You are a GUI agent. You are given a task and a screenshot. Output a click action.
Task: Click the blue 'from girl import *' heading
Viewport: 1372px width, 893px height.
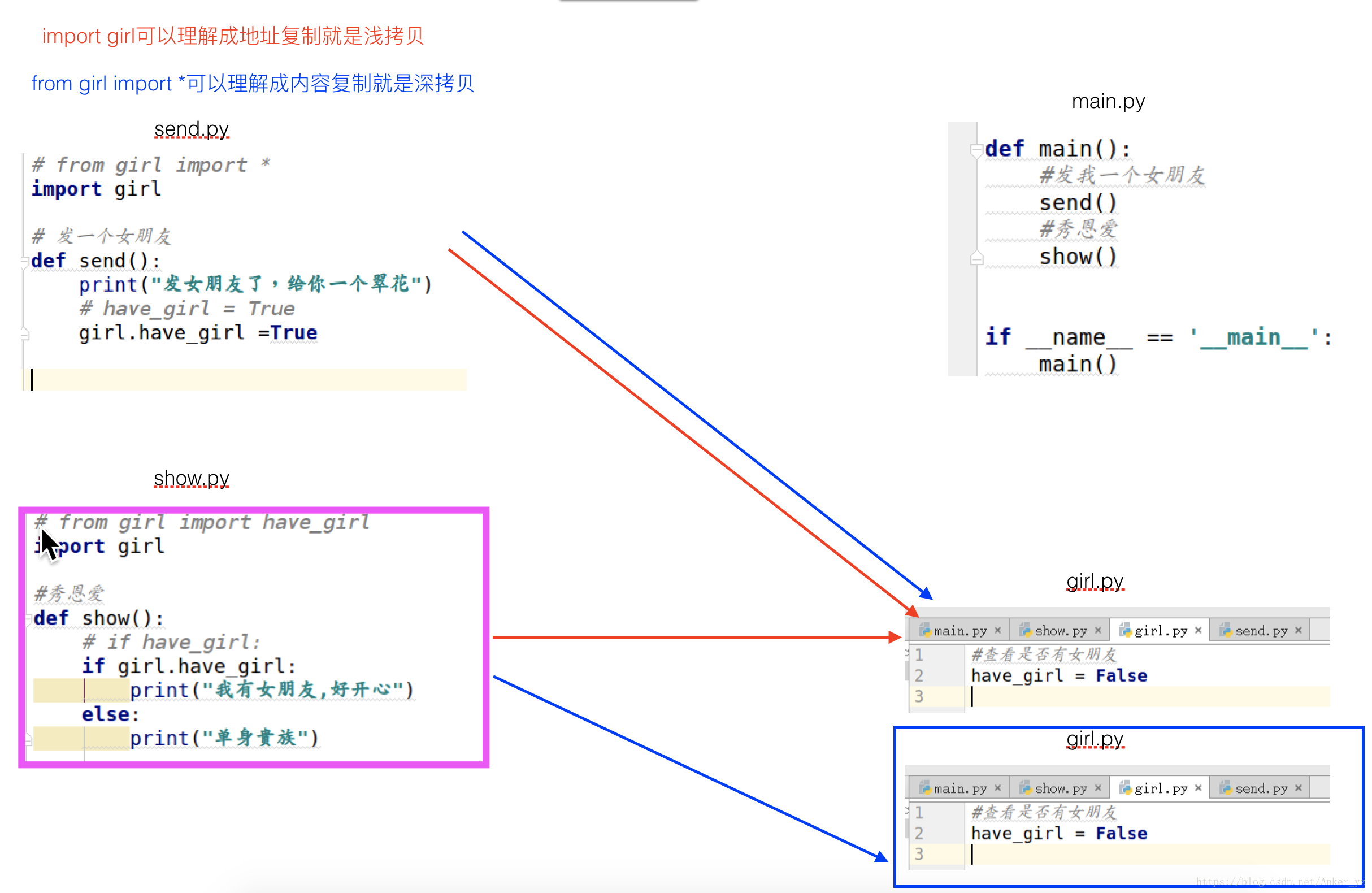point(253,84)
